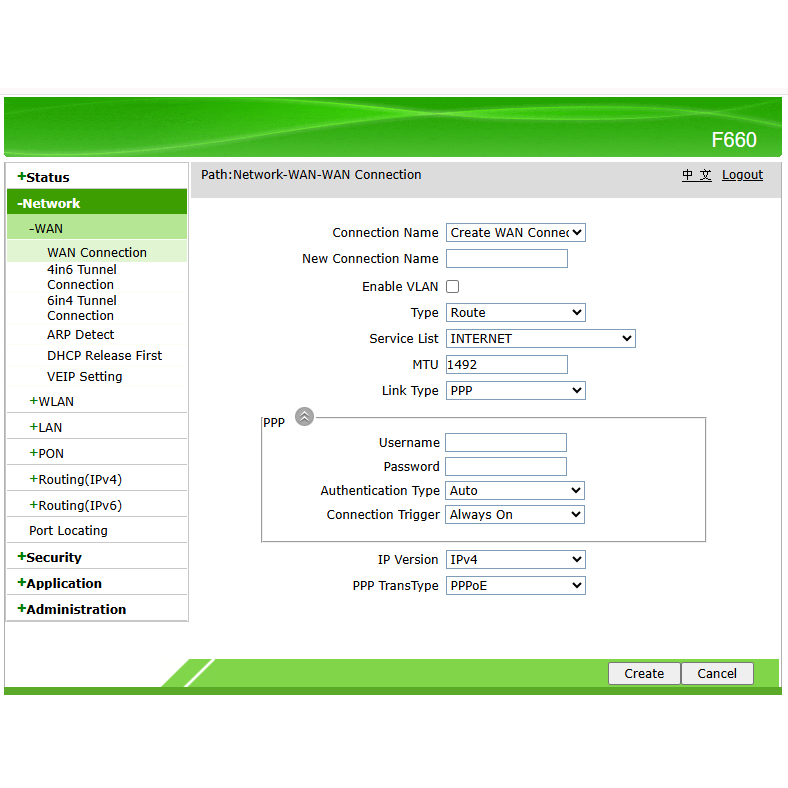Viewport: 788px width, 788px height.
Task: Switch language to Chinese (中文)
Action: pyautogui.click(x=697, y=175)
